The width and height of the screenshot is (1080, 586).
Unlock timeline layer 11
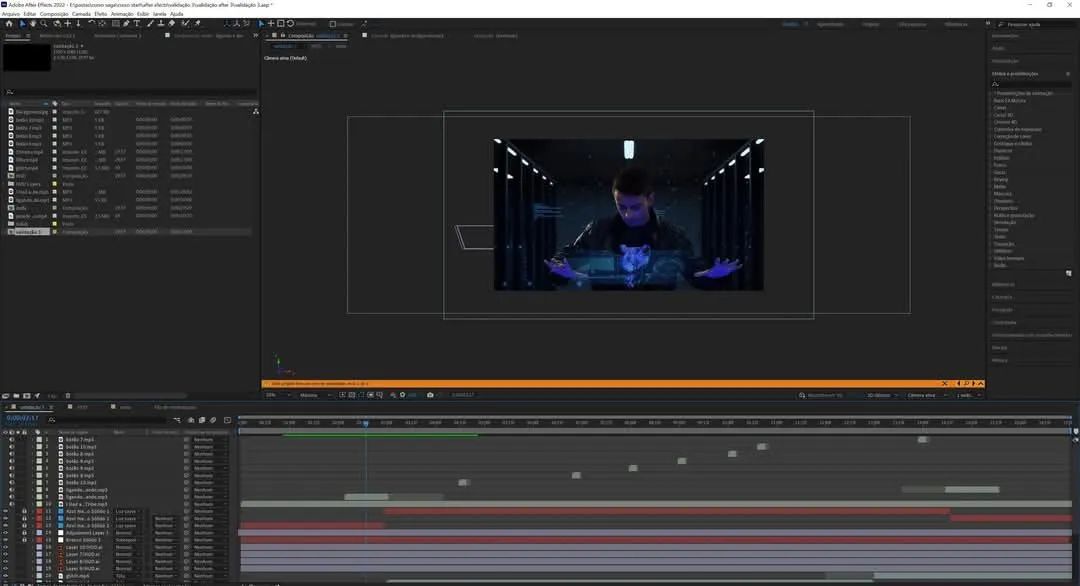24,512
